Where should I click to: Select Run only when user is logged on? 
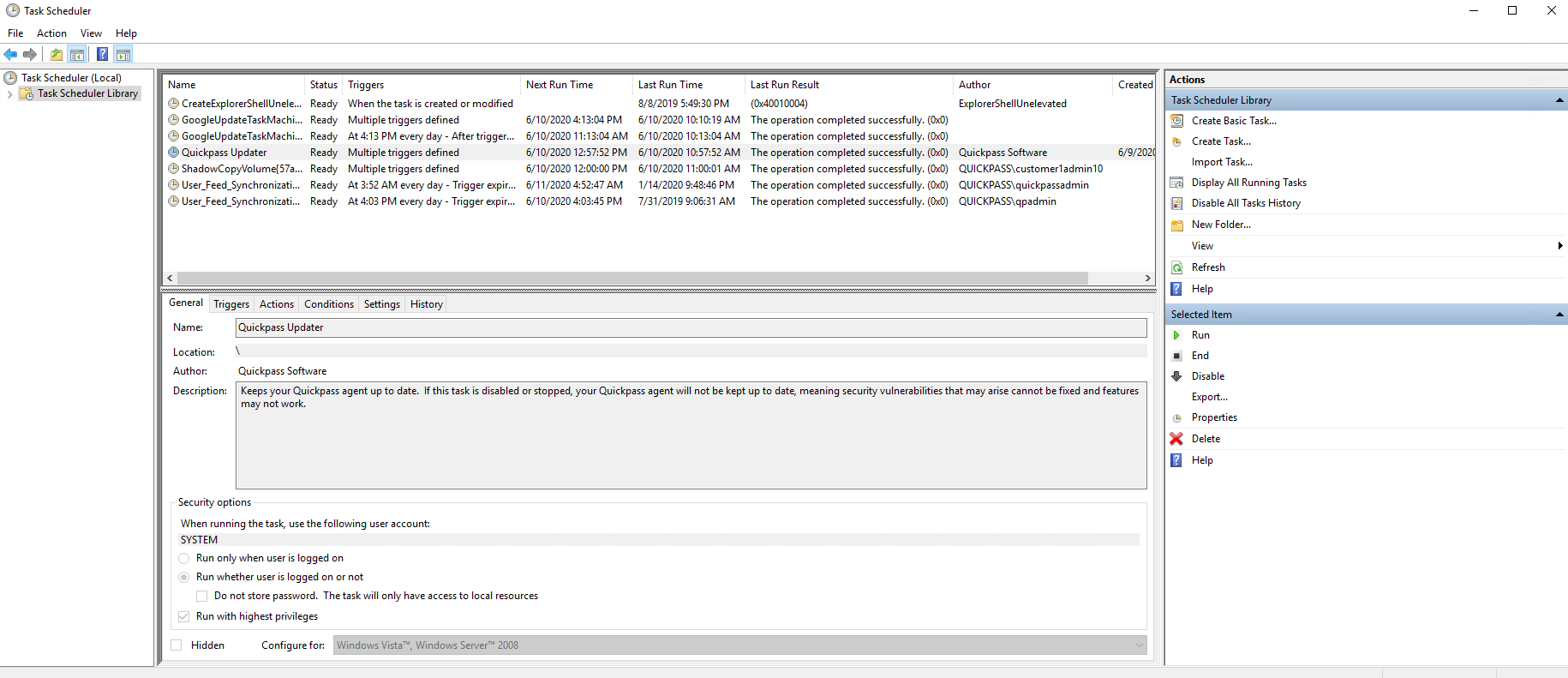point(183,558)
